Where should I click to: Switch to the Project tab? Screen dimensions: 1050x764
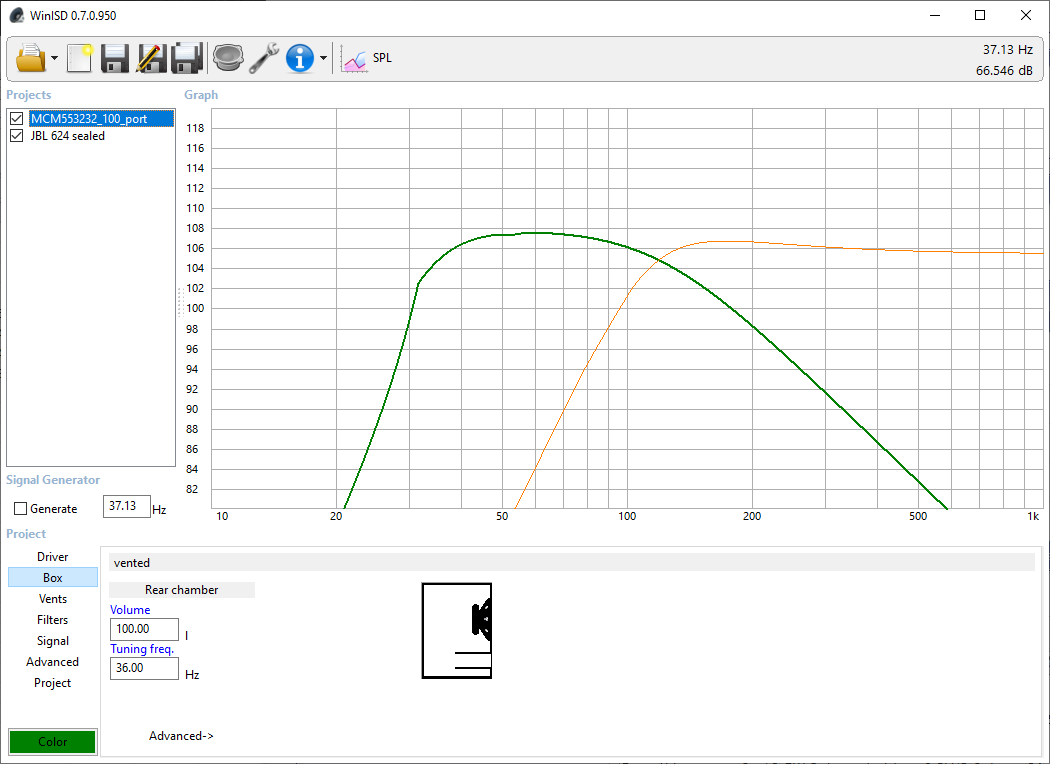(x=52, y=682)
